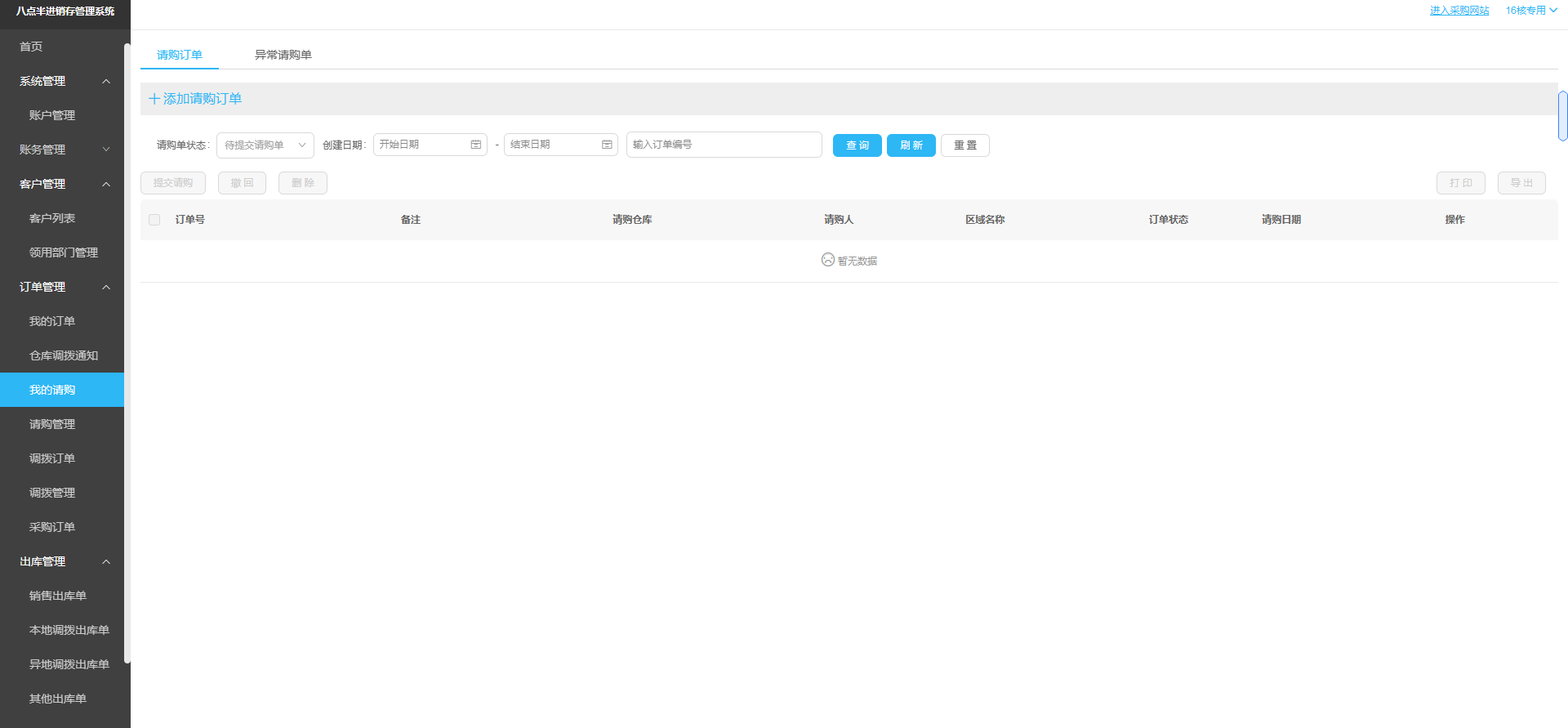Select 我的请购 in the sidebar
The height and width of the screenshot is (728, 1568).
[62, 390]
